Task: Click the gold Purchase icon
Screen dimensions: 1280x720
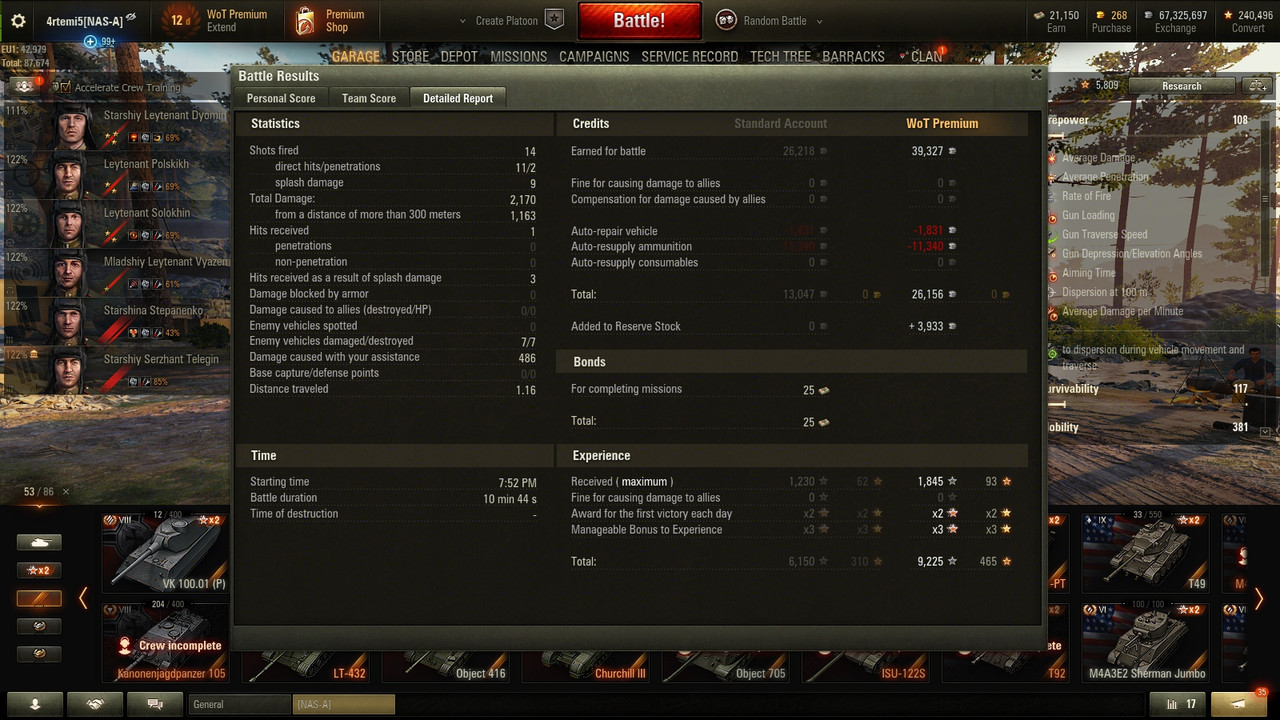Action: 1101,15
